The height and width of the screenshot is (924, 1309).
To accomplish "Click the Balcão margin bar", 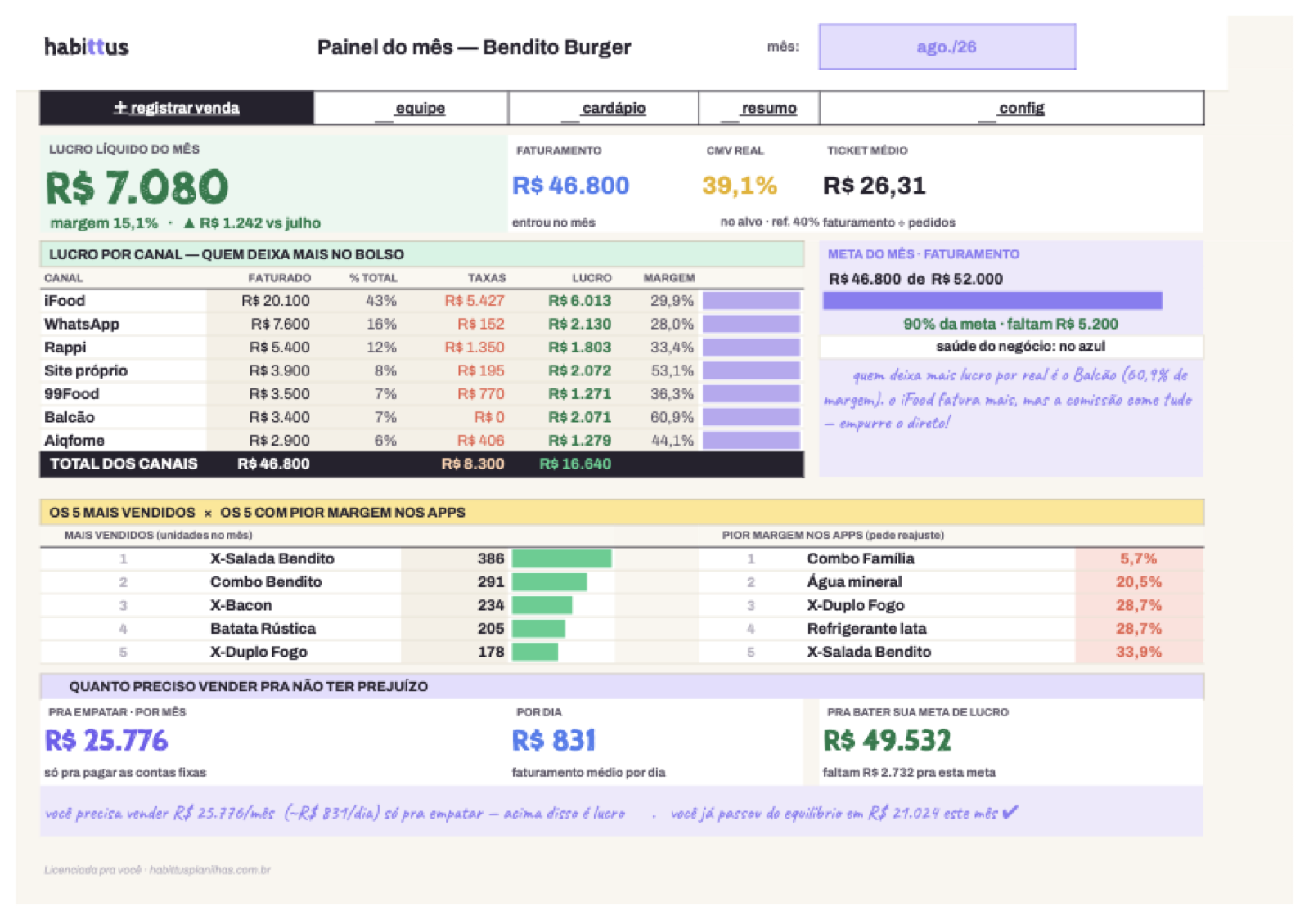I will point(751,417).
